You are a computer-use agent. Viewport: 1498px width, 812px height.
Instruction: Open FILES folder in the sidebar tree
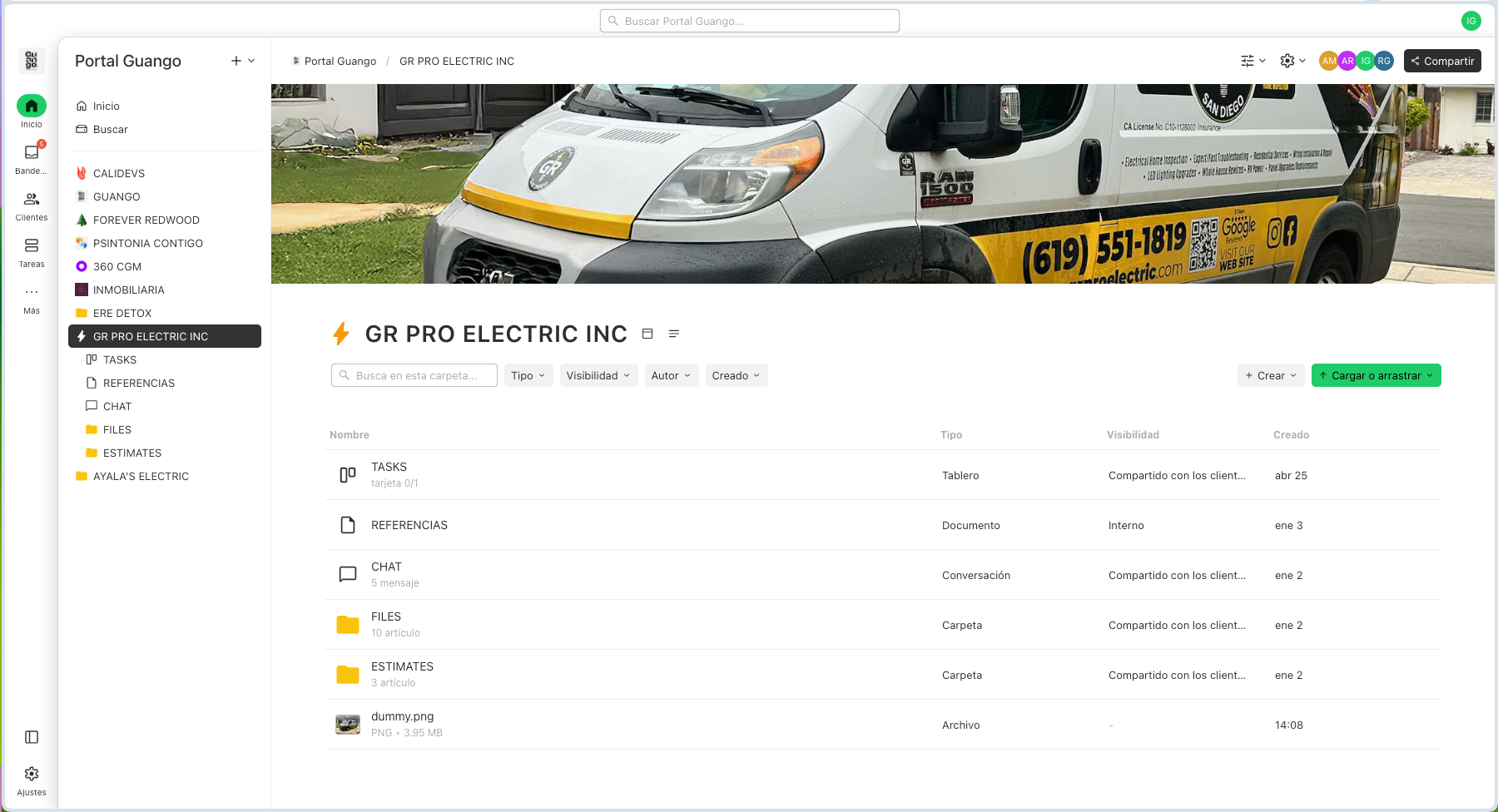(x=165, y=429)
